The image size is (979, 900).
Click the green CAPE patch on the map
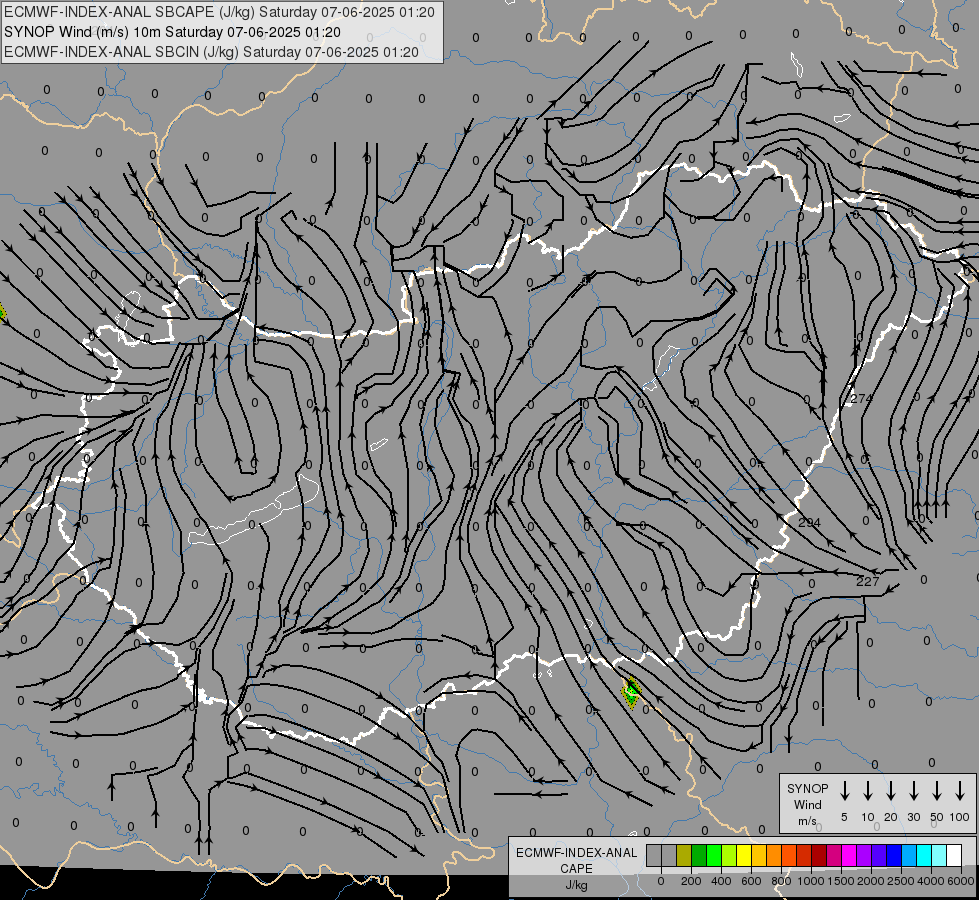point(631,693)
